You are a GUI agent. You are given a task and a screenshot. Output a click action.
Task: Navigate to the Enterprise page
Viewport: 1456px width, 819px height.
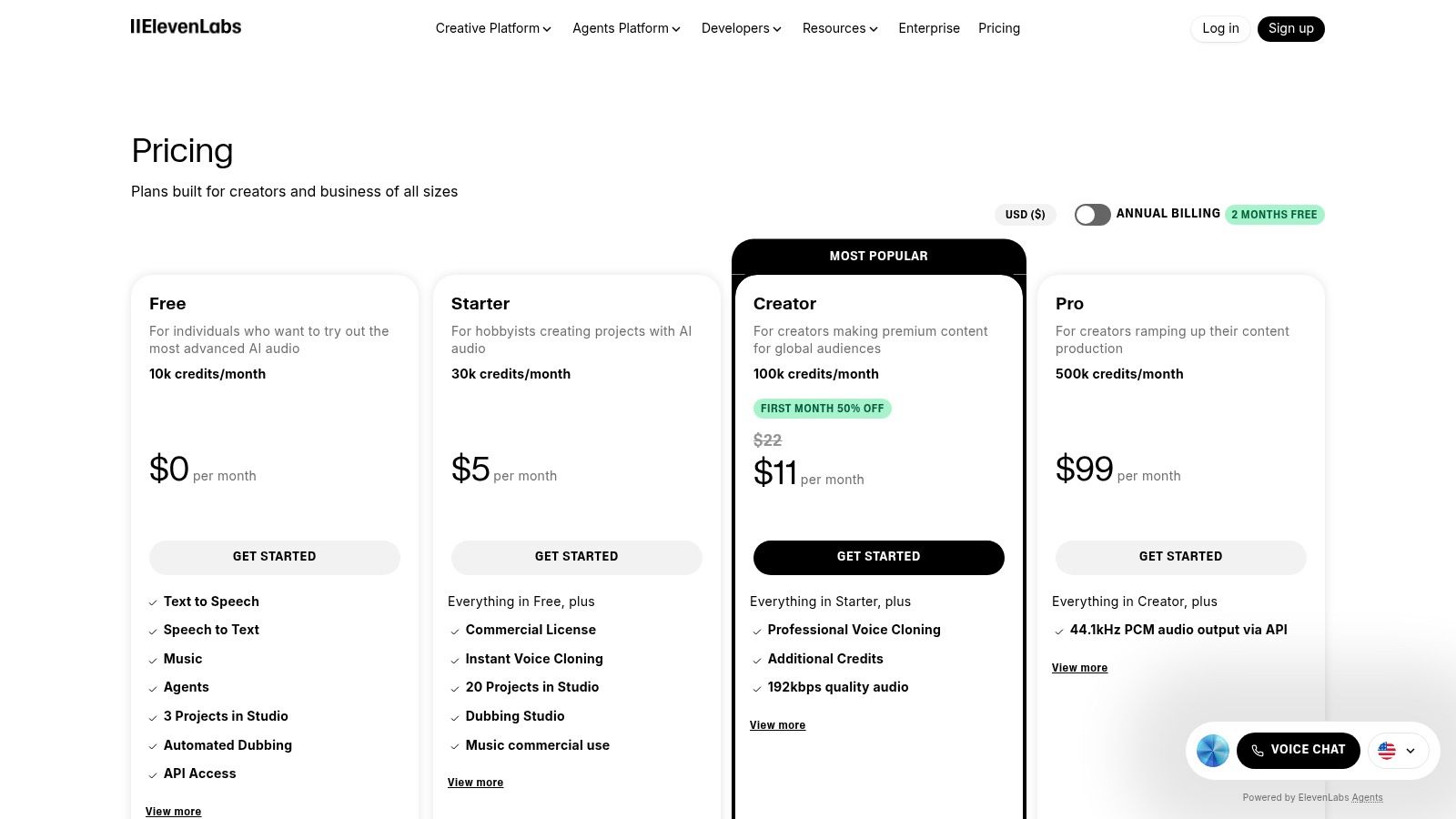[x=929, y=28]
